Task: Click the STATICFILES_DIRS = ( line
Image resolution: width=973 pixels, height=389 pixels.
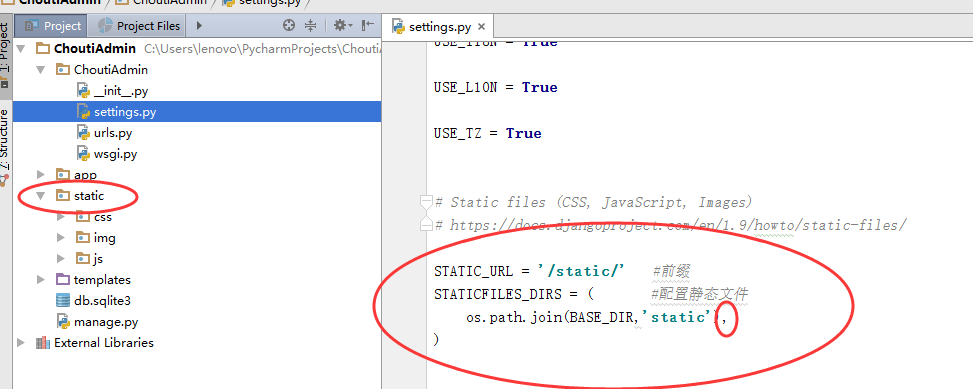Action: coord(514,294)
